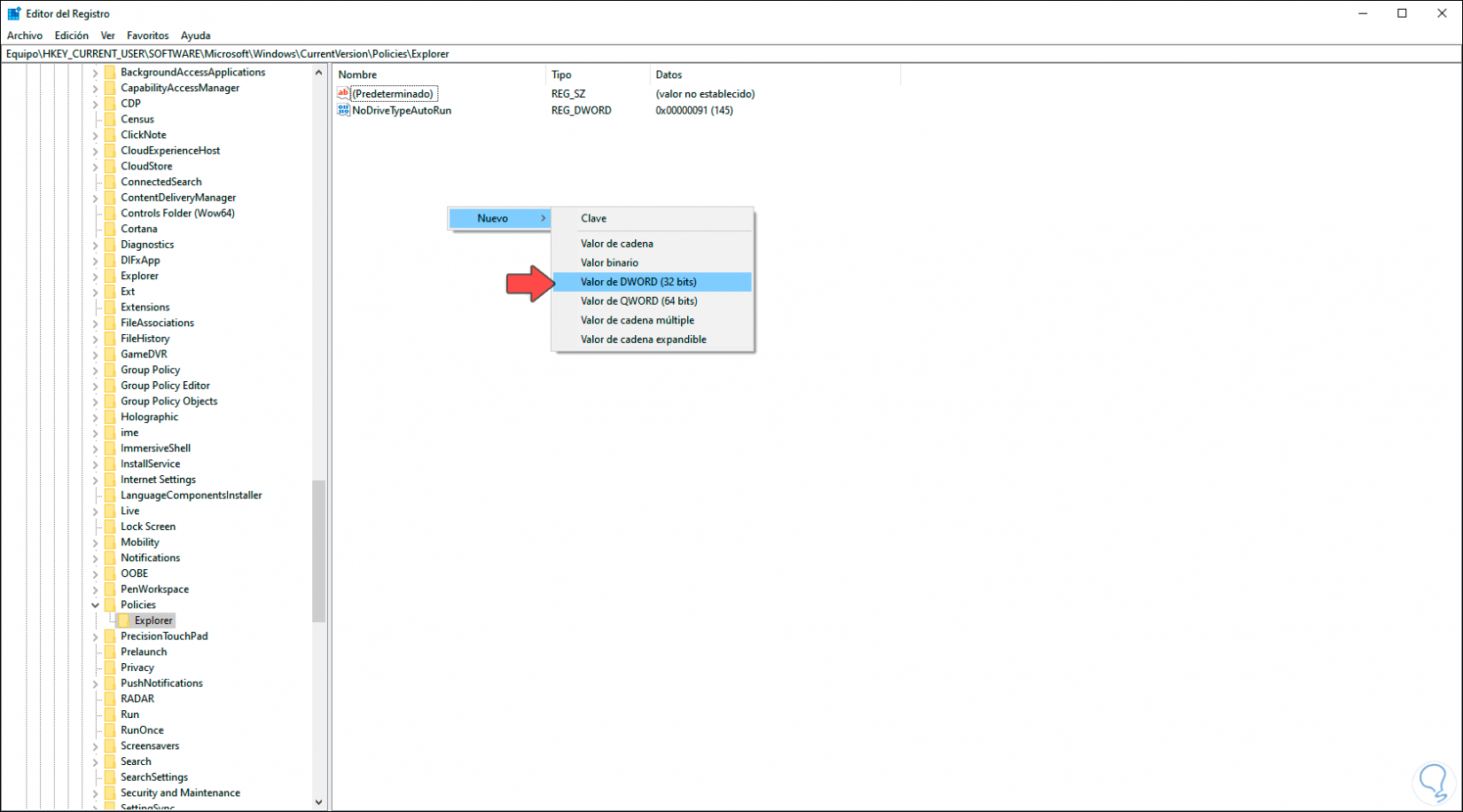Collapse the Policies key
This screenshot has height=812, width=1463.
coord(96,605)
